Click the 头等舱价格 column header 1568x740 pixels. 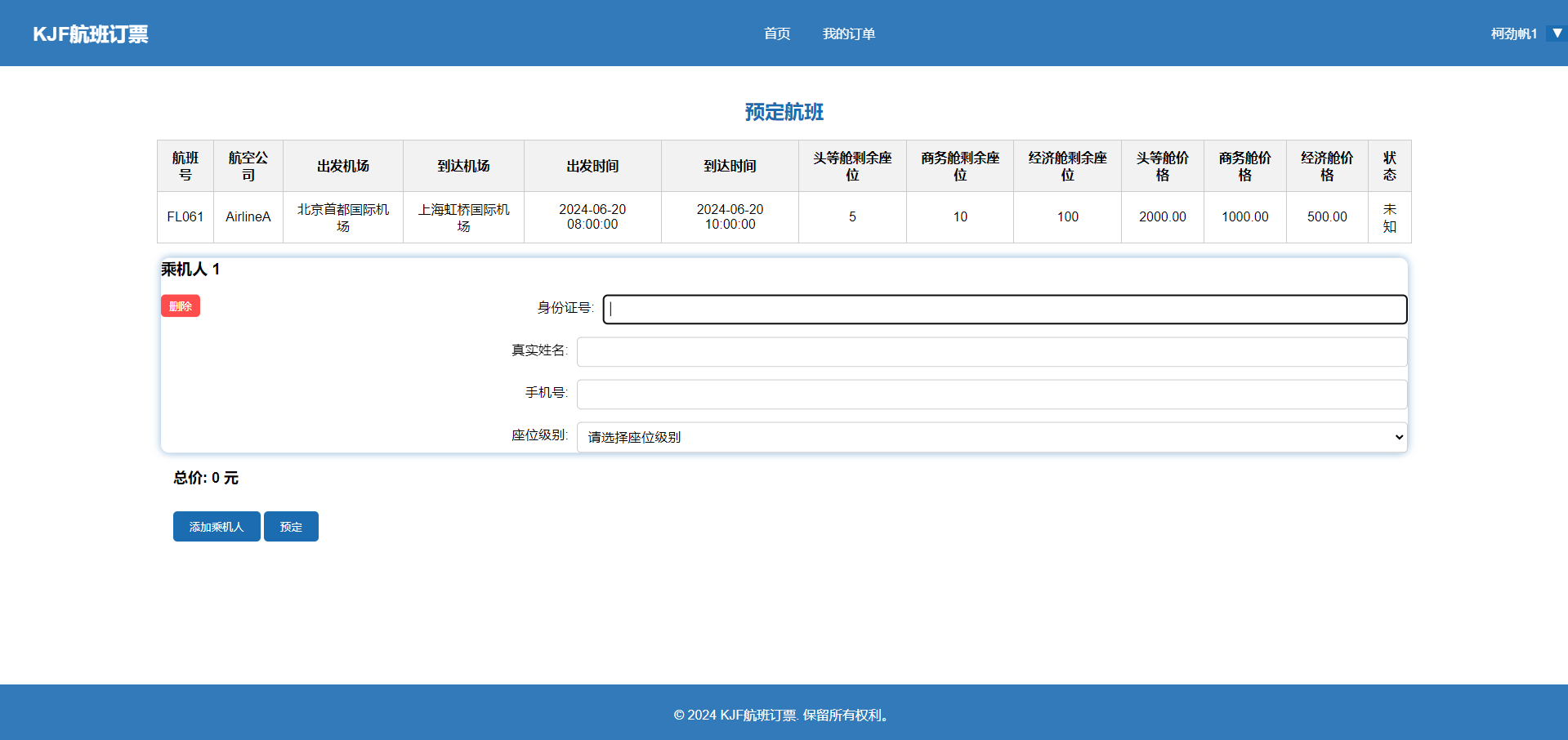click(1162, 166)
